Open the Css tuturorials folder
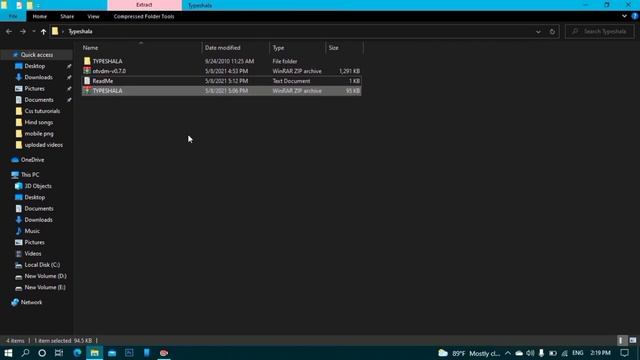640x360 pixels. [42, 111]
